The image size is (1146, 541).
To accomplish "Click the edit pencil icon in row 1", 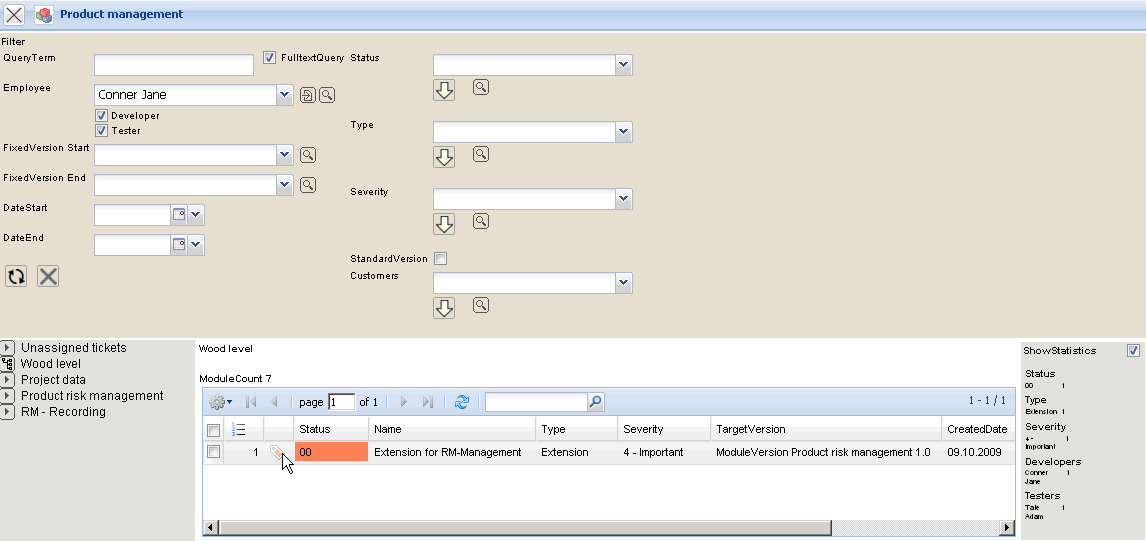I will (277, 453).
